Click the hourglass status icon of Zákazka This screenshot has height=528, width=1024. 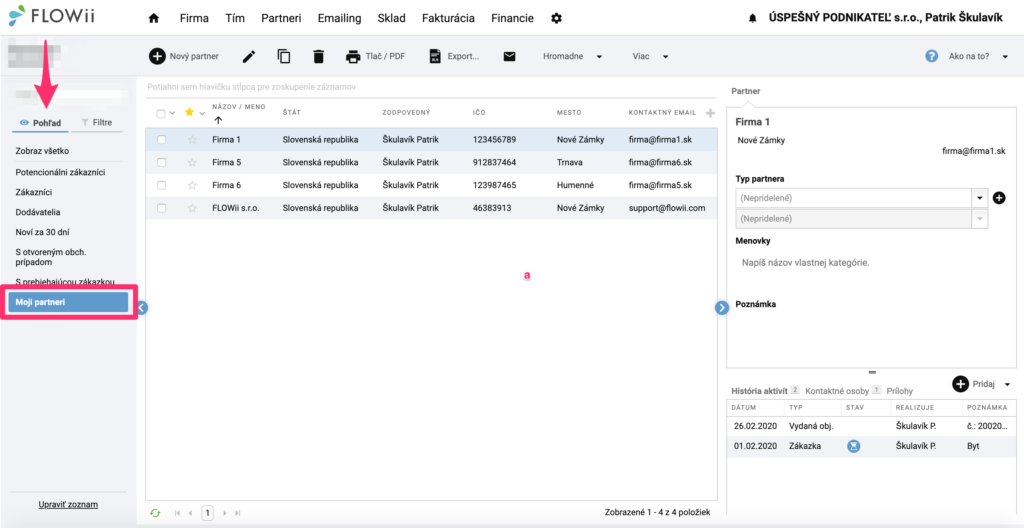[x=854, y=446]
